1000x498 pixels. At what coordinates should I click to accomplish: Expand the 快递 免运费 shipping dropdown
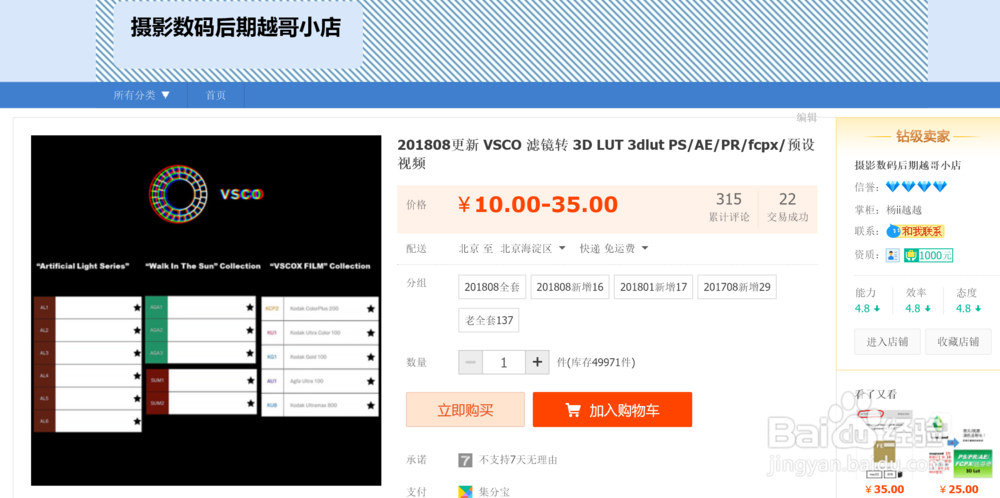pyautogui.click(x=614, y=248)
